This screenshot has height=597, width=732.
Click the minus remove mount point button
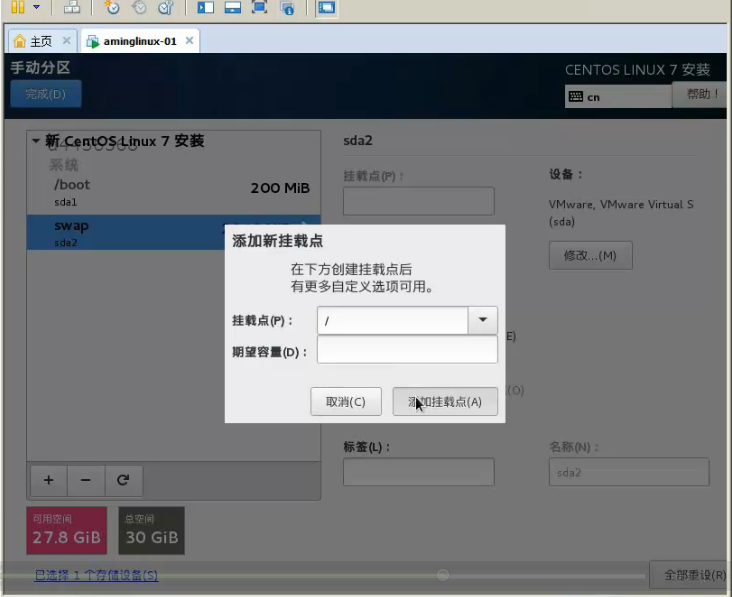pyautogui.click(x=86, y=480)
